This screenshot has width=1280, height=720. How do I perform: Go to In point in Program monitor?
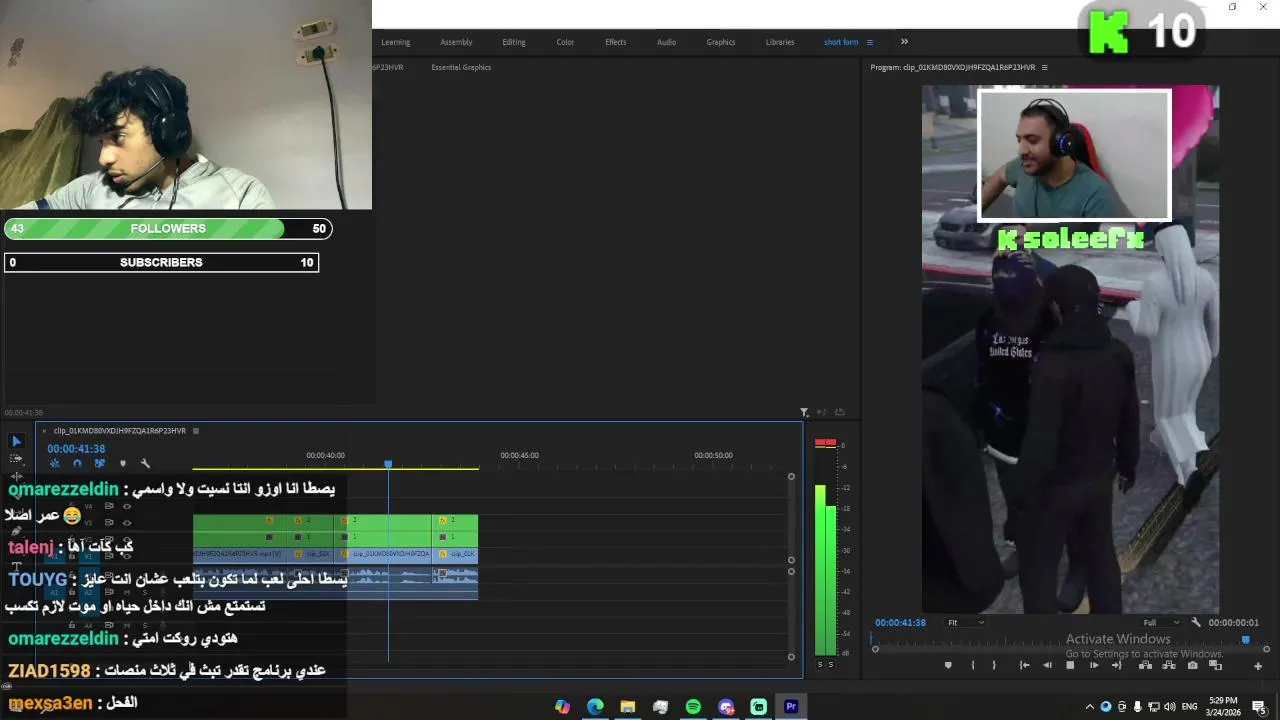(1024, 665)
